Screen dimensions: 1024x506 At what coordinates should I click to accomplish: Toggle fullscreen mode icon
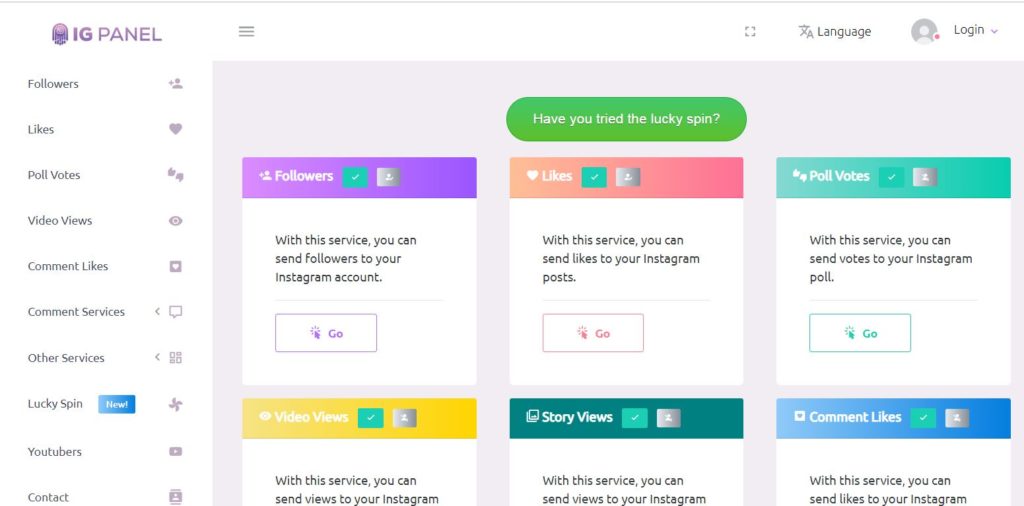coord(750,31)
